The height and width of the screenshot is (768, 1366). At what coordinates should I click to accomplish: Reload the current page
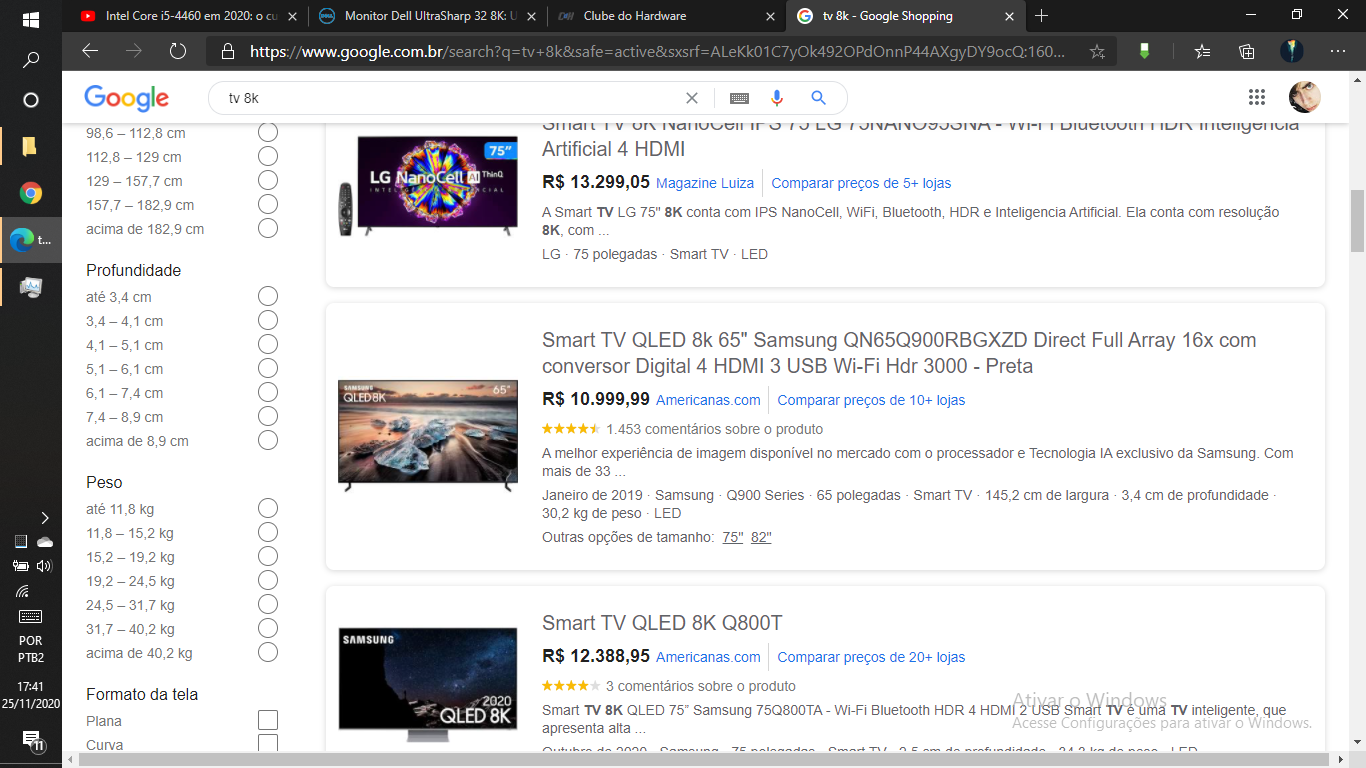click(x=178, y=51)
